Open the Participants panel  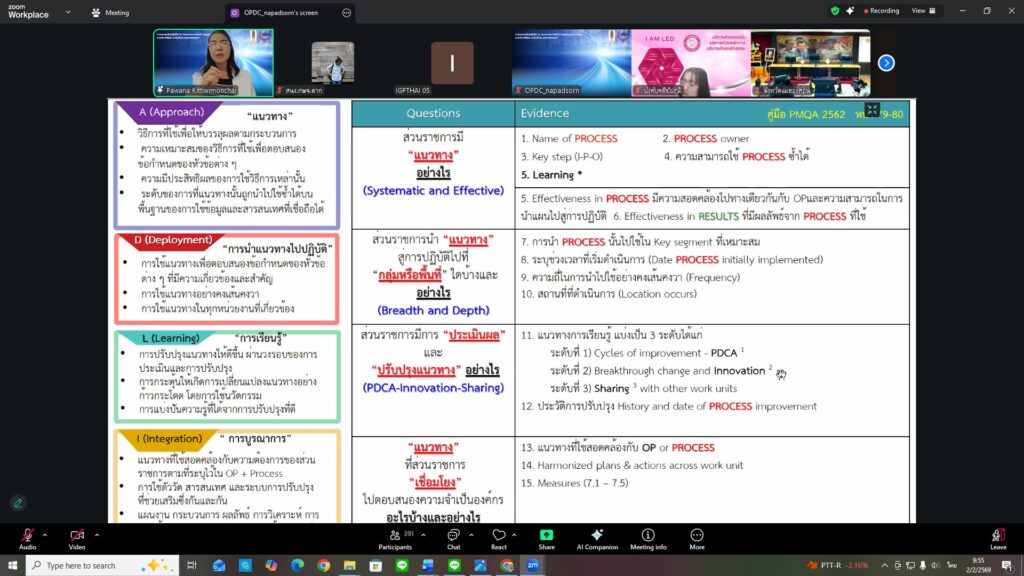[395, 537]
